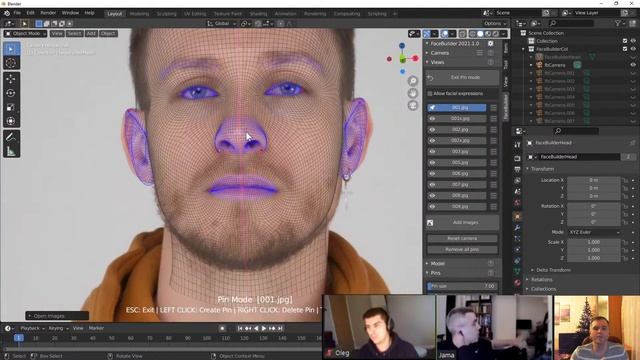The height and width of the screenshot is (360, 640).
Task: Toggle eye icon of 002.jpg view
Action: (x=432, y=129)
